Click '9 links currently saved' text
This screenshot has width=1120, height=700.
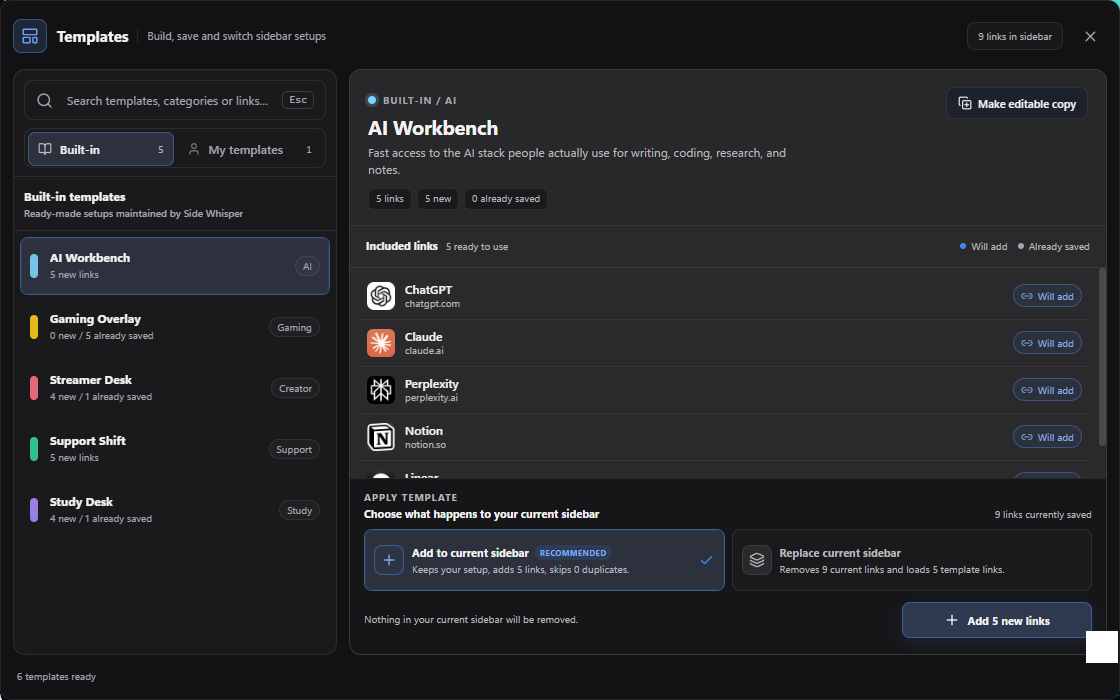click(x=1042, y=514)
